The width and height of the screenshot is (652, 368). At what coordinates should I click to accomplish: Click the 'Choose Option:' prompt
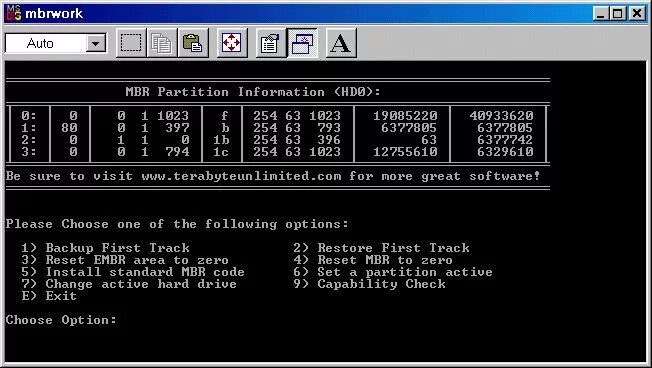pos(61,320)
